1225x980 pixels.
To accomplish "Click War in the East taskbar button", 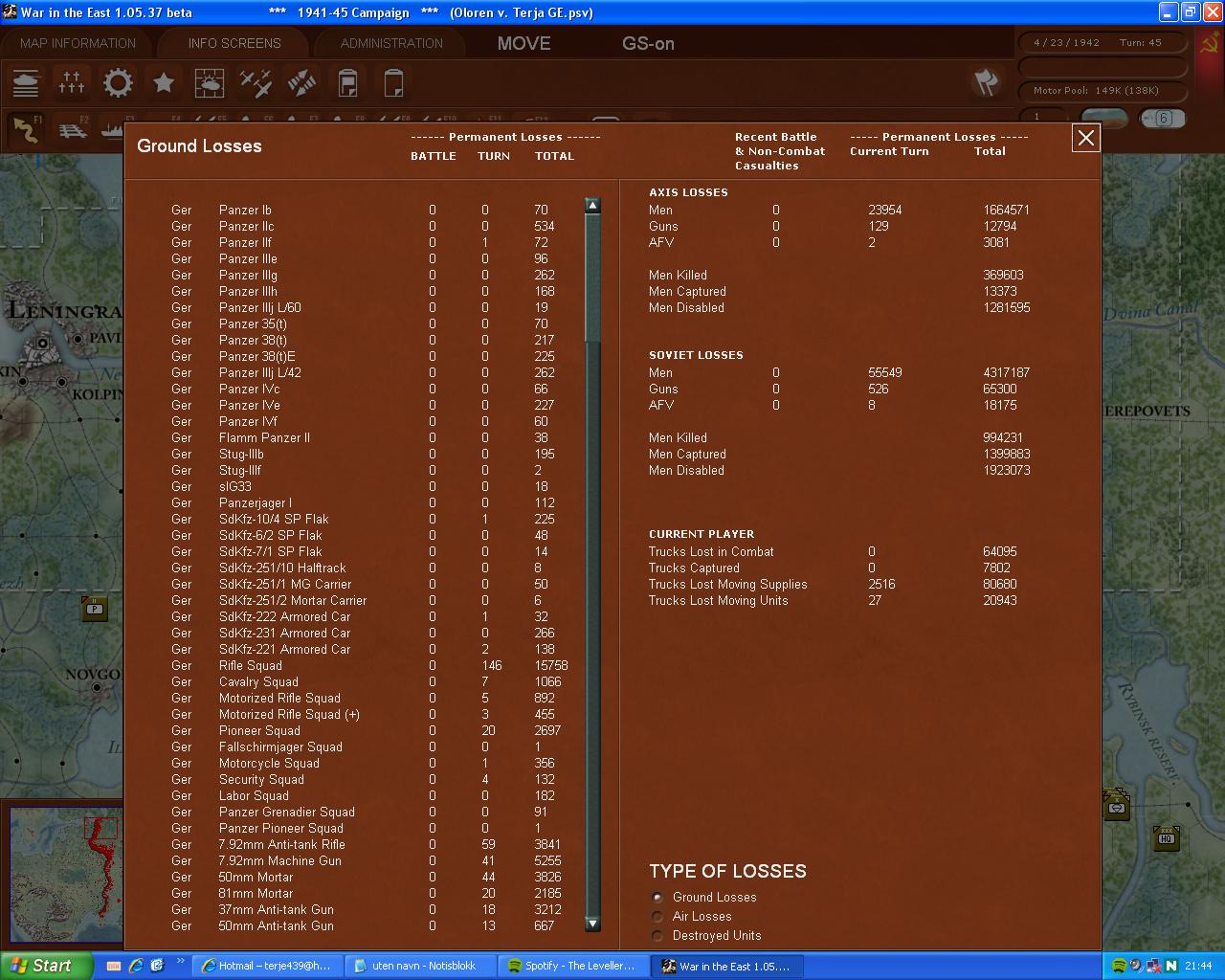I will pos(726,966).
